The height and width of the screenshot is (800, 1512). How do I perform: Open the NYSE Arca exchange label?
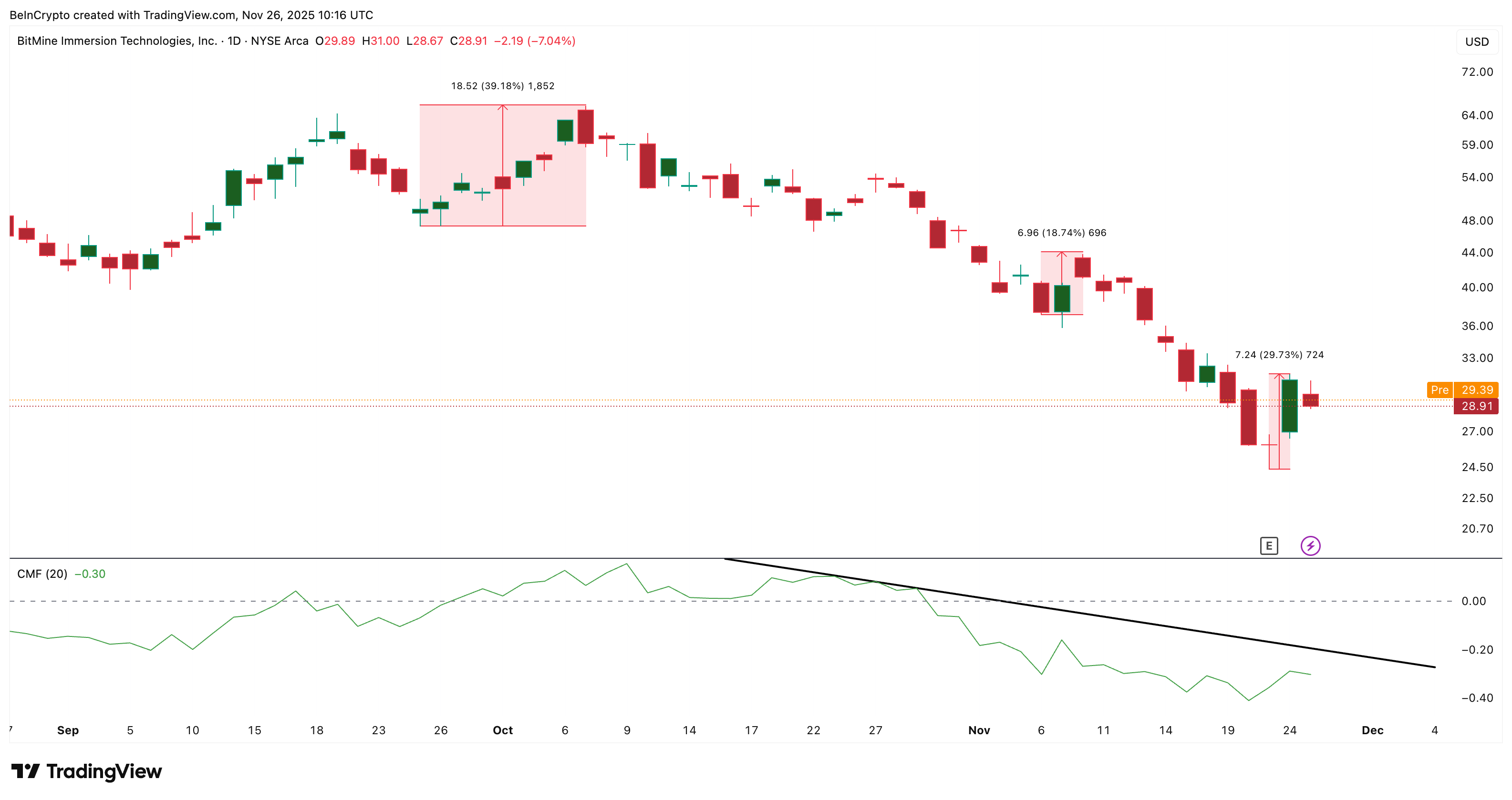pos(280,41)
